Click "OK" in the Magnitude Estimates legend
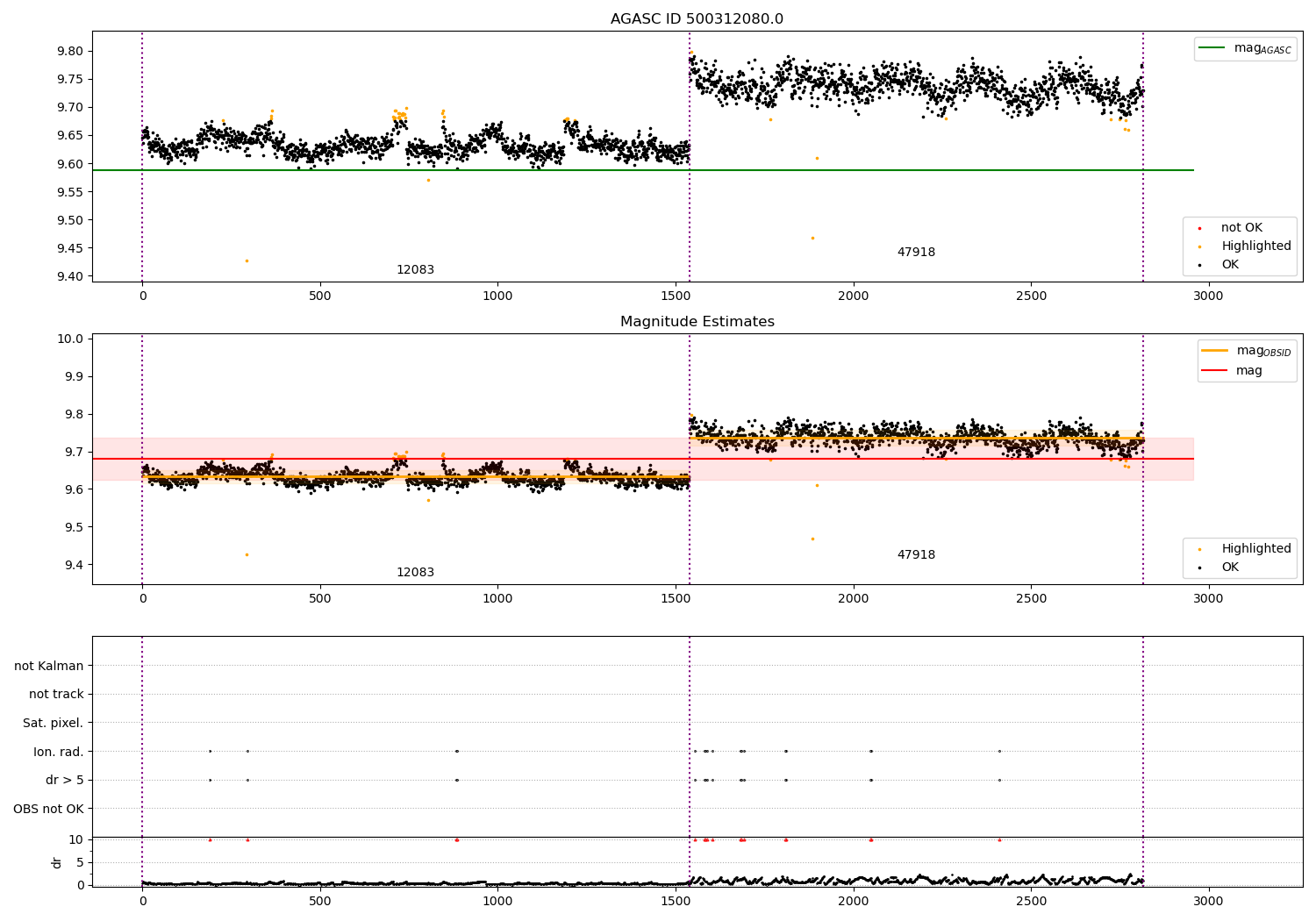The height and width of the screenshot is (921, 1316). [1230, 568]
